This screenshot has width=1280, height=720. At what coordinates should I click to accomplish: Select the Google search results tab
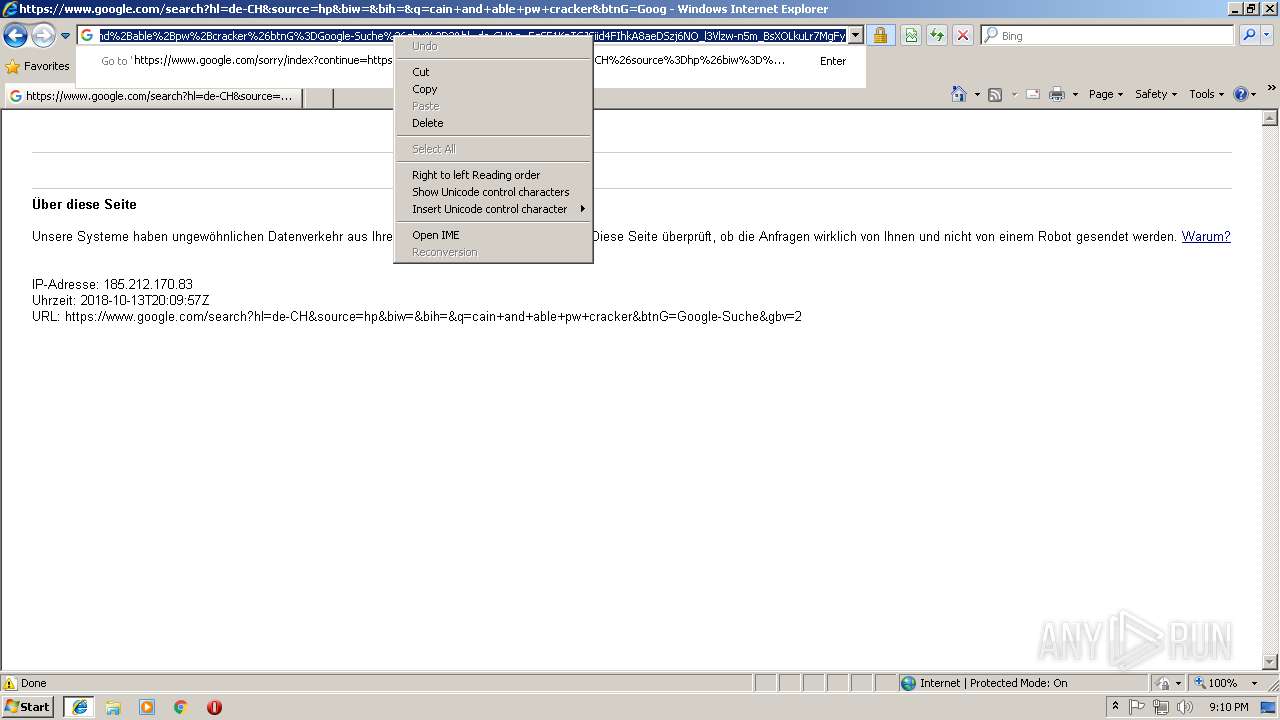click(153, 96)
